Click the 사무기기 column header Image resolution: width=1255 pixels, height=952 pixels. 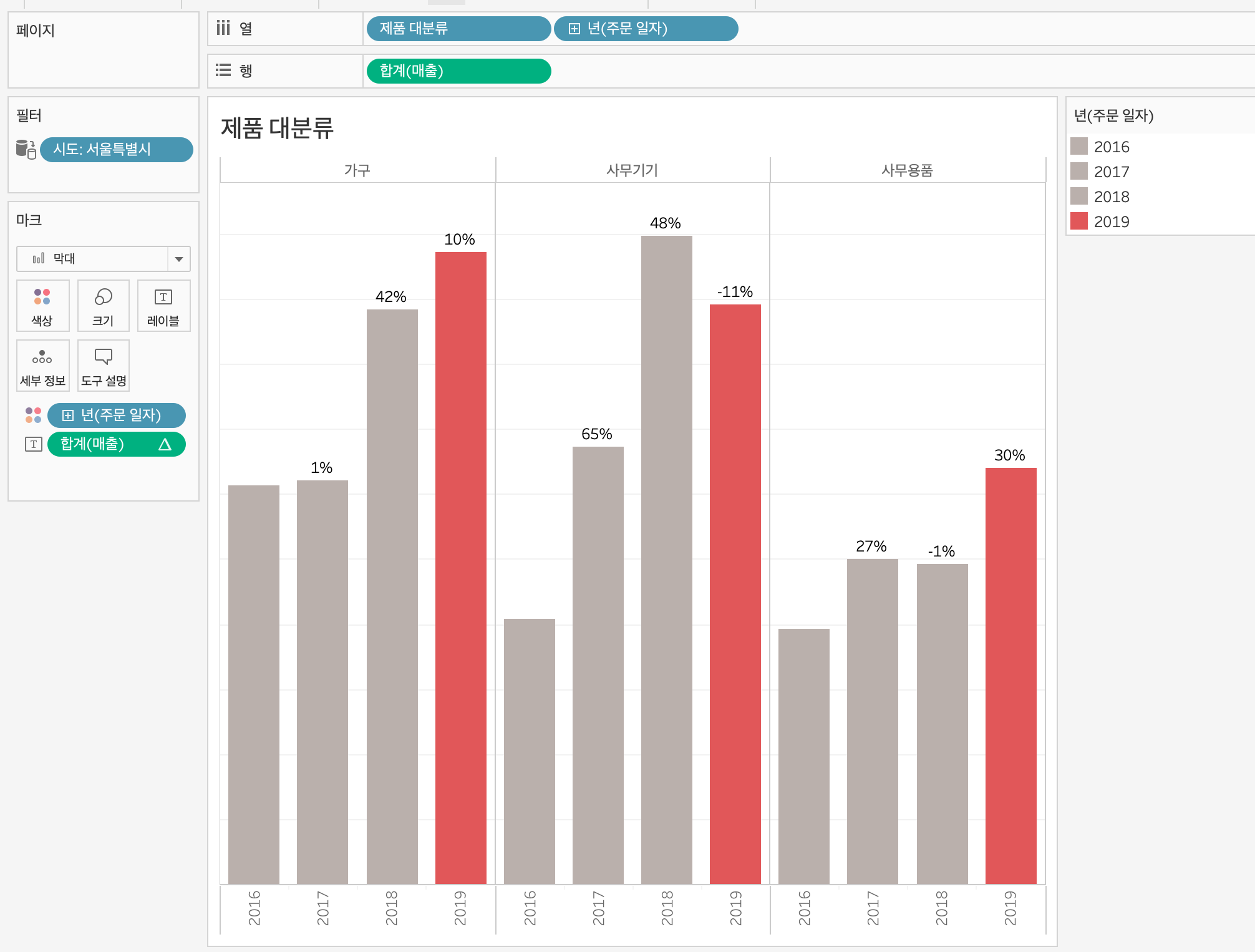coord(632,170)
